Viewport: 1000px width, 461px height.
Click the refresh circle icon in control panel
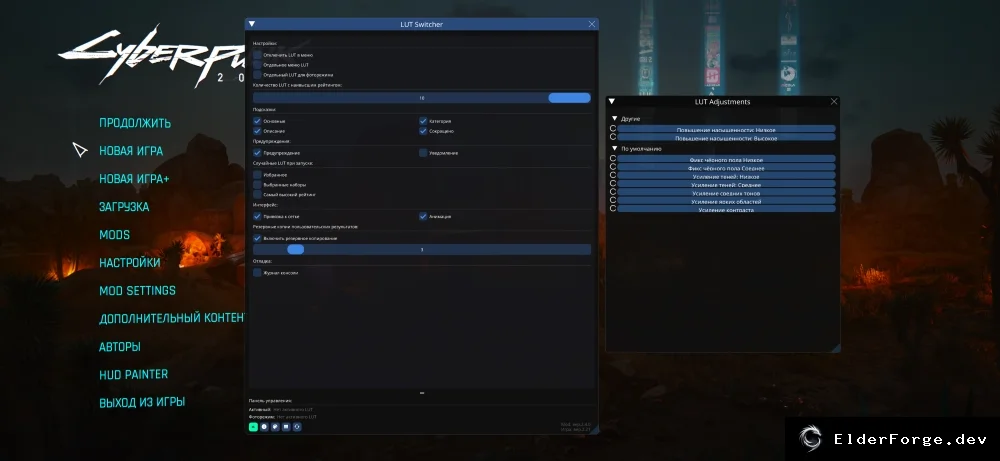point(297,427)
